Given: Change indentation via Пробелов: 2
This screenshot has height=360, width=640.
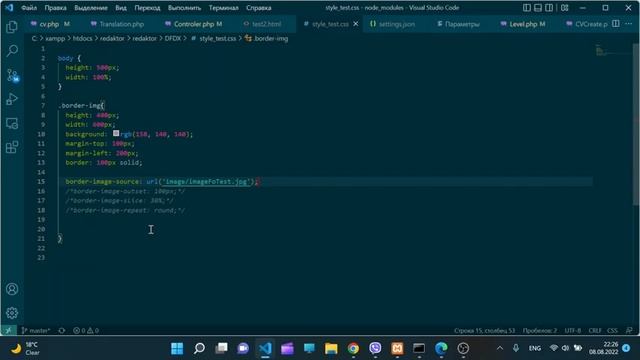Looking at the screenshot, I should [x=540, y=331].
